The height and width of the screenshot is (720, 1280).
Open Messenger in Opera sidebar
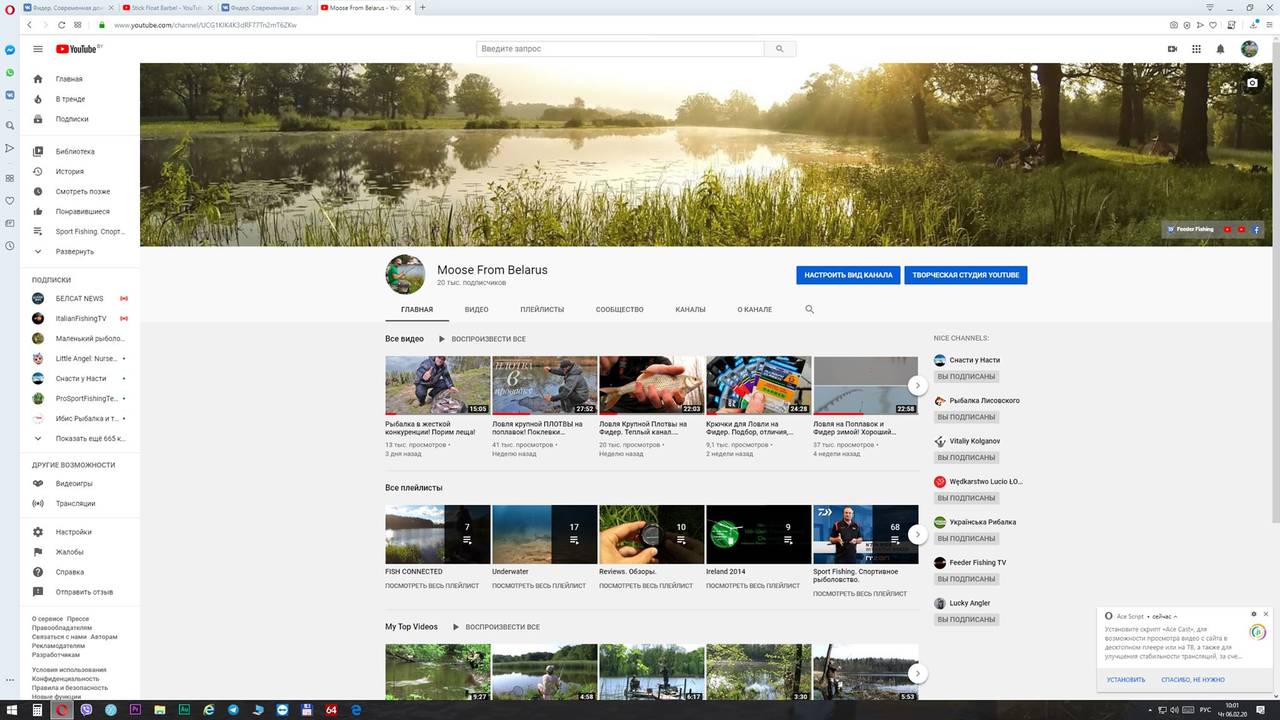10,50
